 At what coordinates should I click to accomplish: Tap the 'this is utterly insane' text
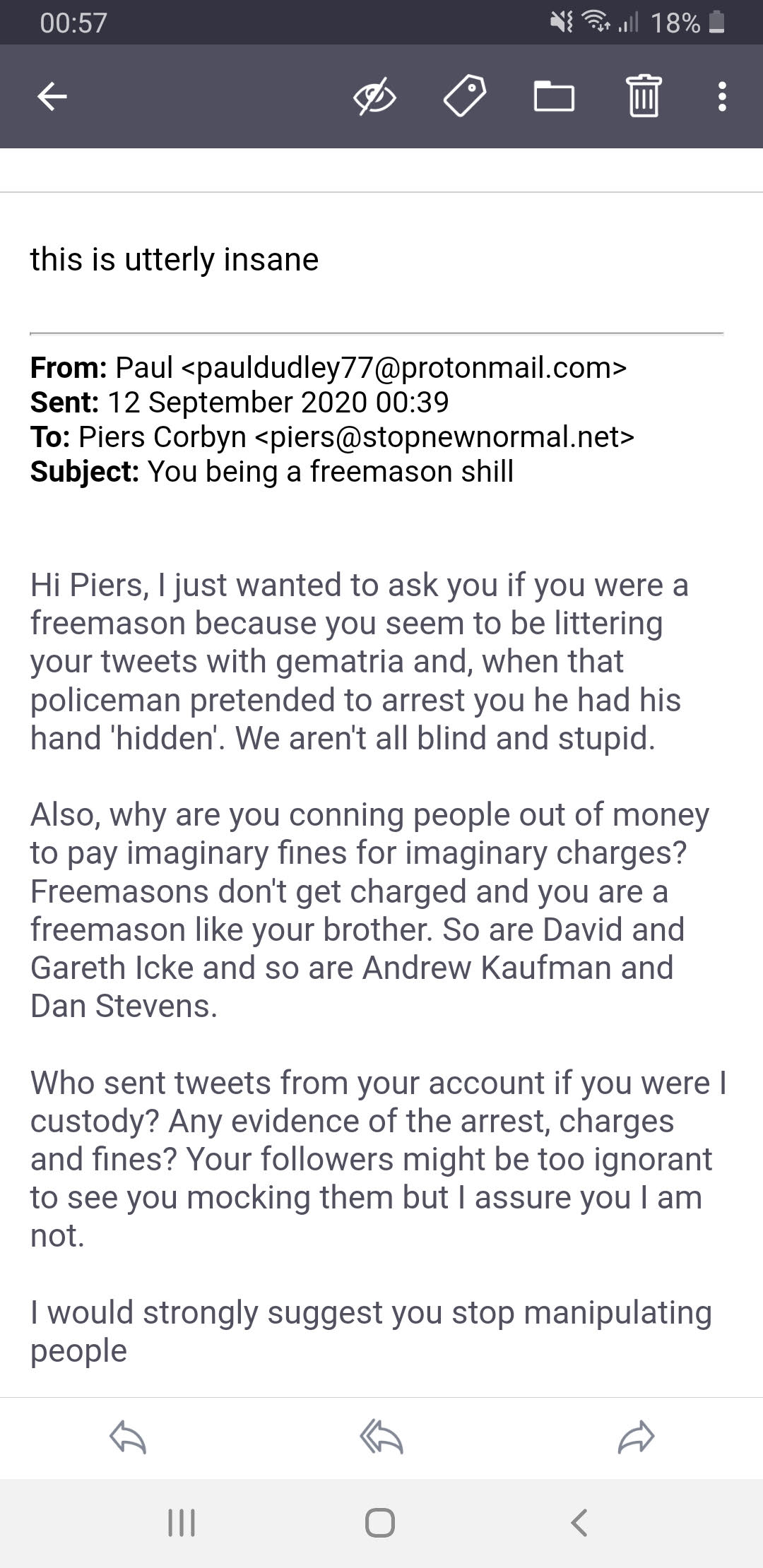(x=175, y=259)
